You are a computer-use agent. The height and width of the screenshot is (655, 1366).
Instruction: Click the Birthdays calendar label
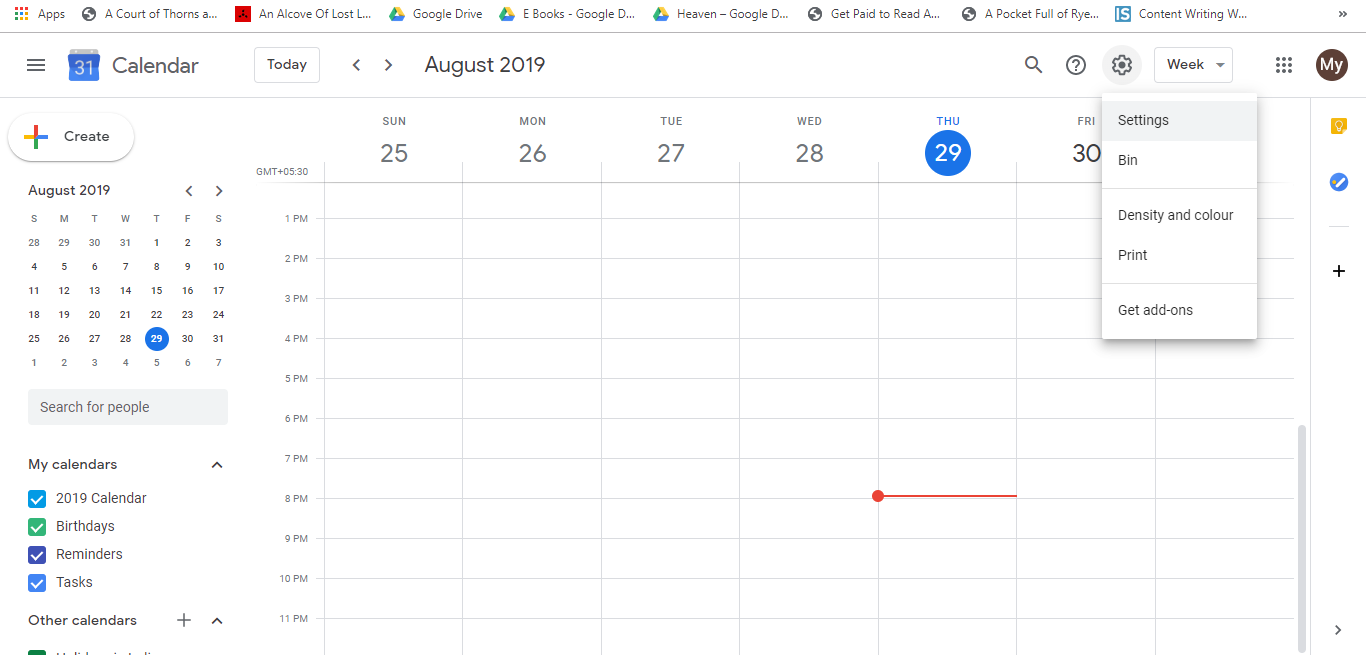(85, 526)
